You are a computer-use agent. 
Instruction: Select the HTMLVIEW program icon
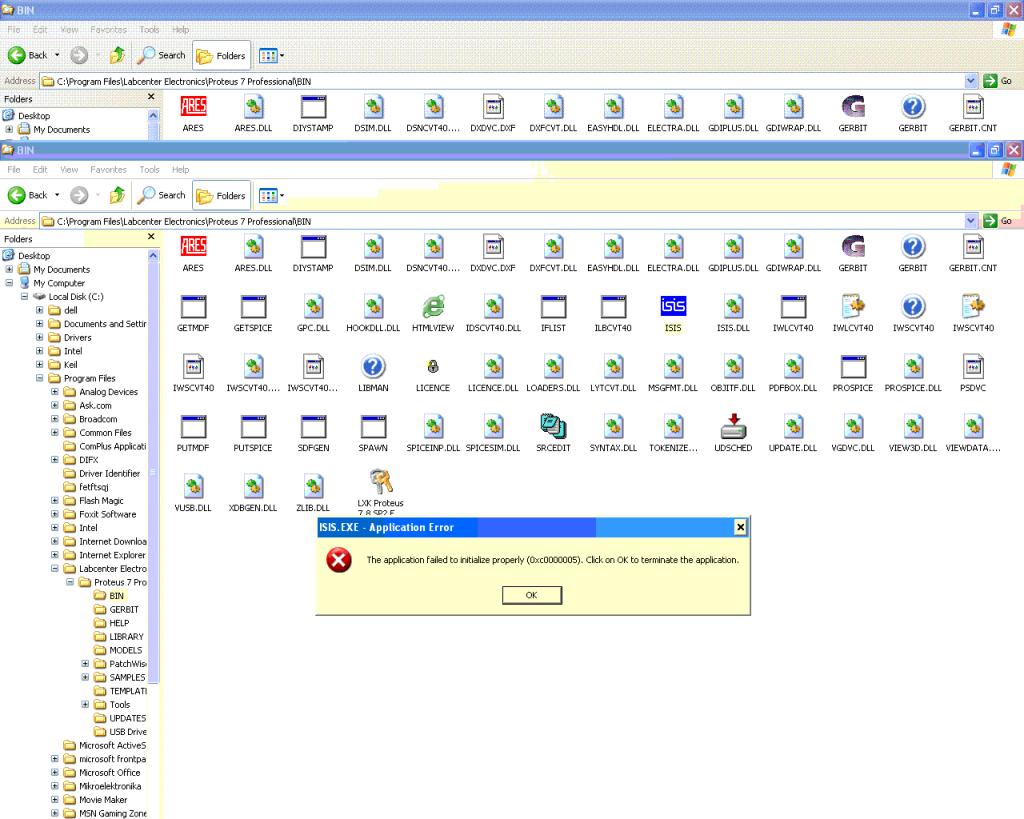433,306
